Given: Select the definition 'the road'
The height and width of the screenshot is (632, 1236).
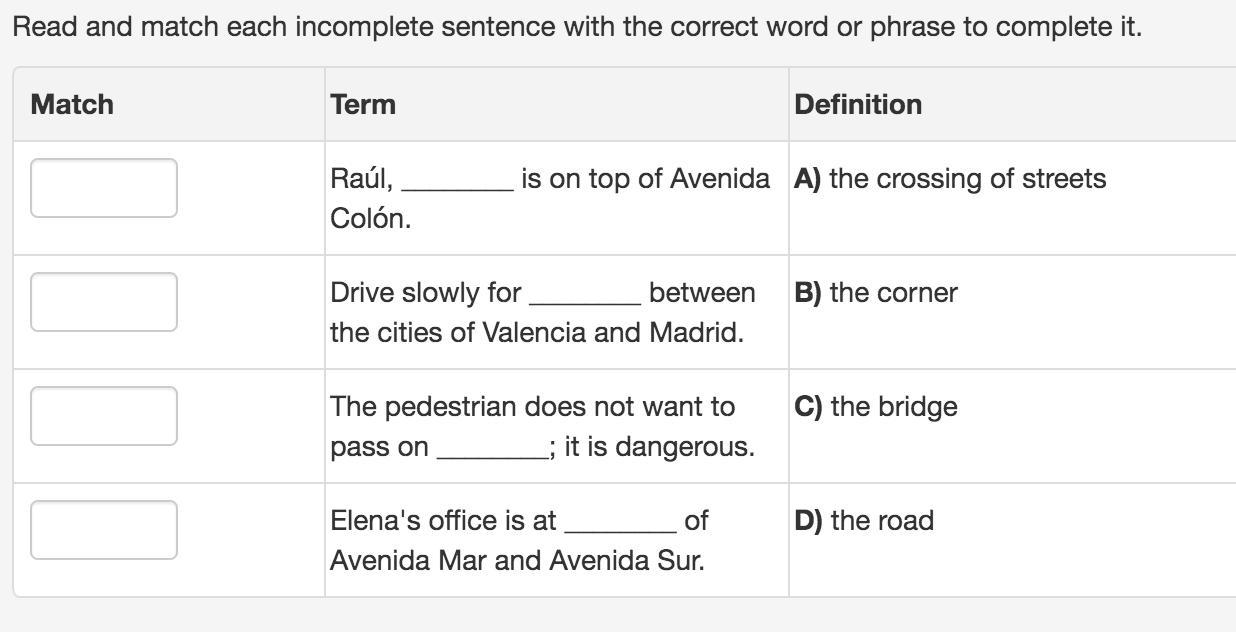Looking at the screenshot, I should pos(881,521).
